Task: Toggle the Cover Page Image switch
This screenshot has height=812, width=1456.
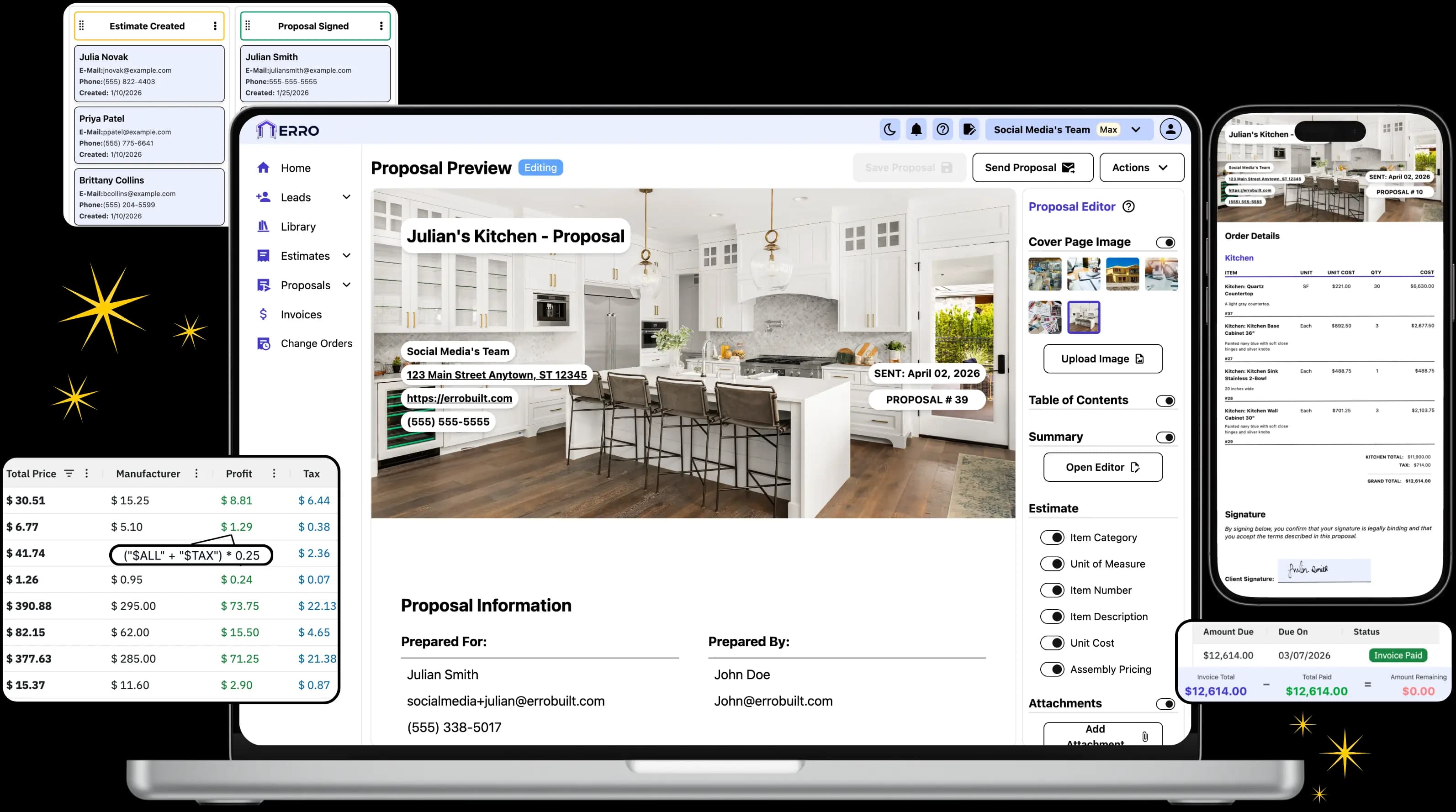Action: (x=1165, y=243)
